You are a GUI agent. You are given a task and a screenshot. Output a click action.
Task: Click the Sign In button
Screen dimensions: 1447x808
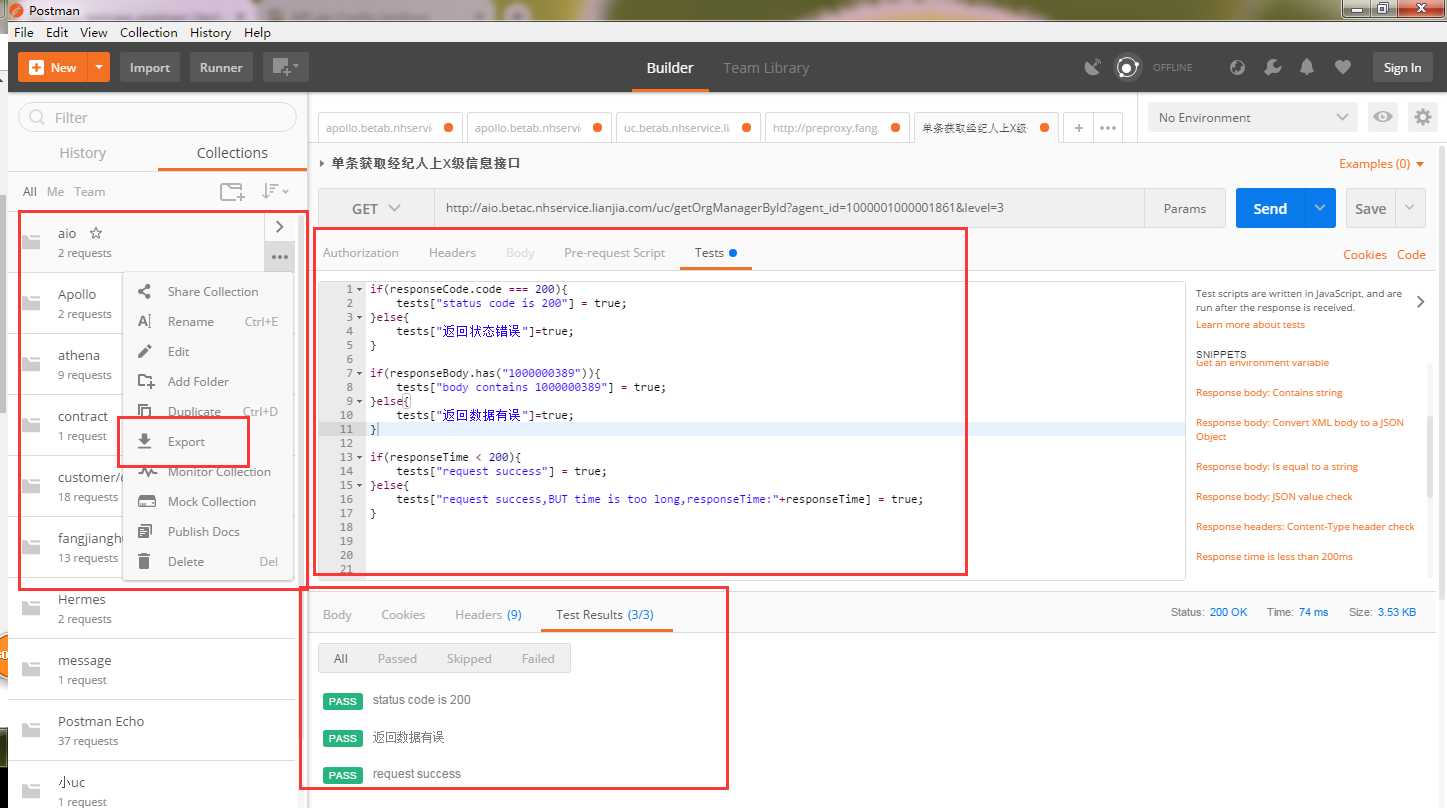[x=1402, y=68]
